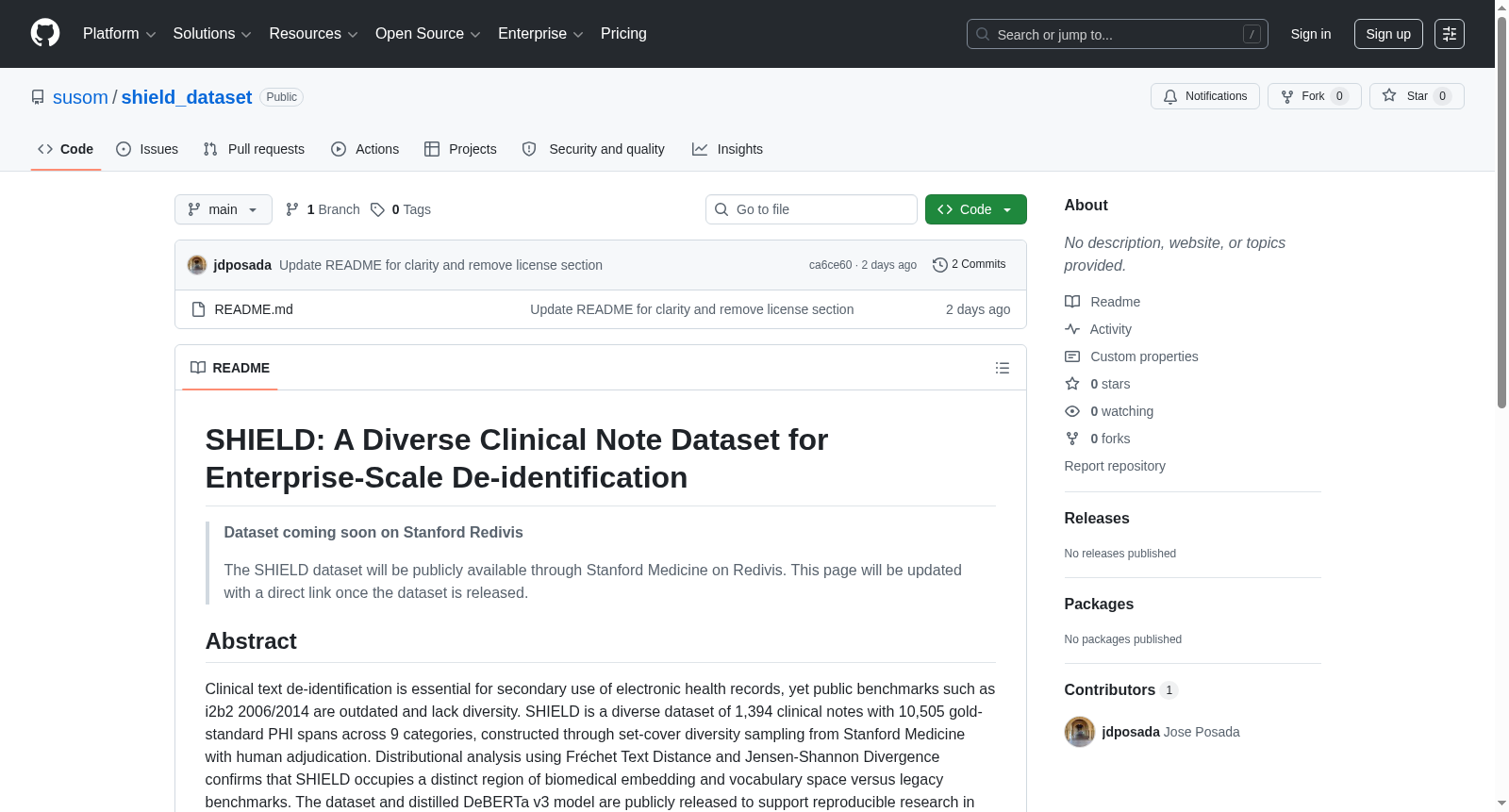Select the Code tab

(x=66, y=149)
